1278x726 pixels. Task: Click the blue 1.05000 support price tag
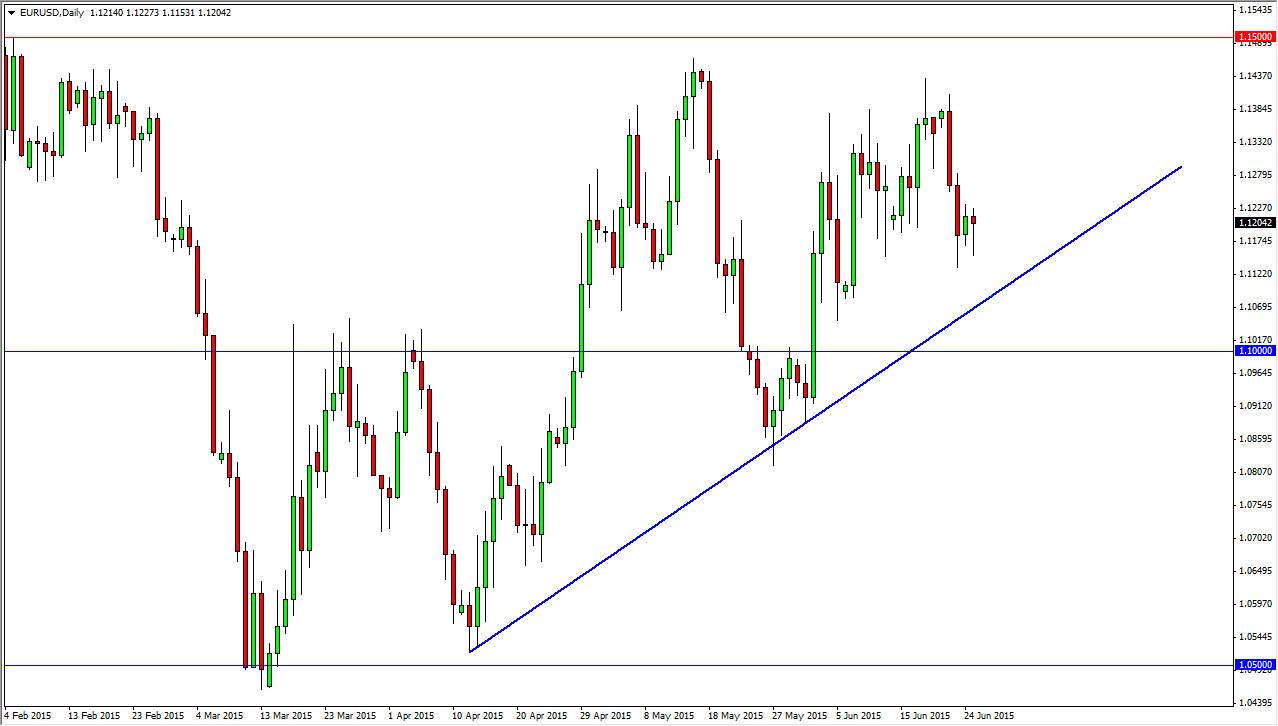(1253, 664)
